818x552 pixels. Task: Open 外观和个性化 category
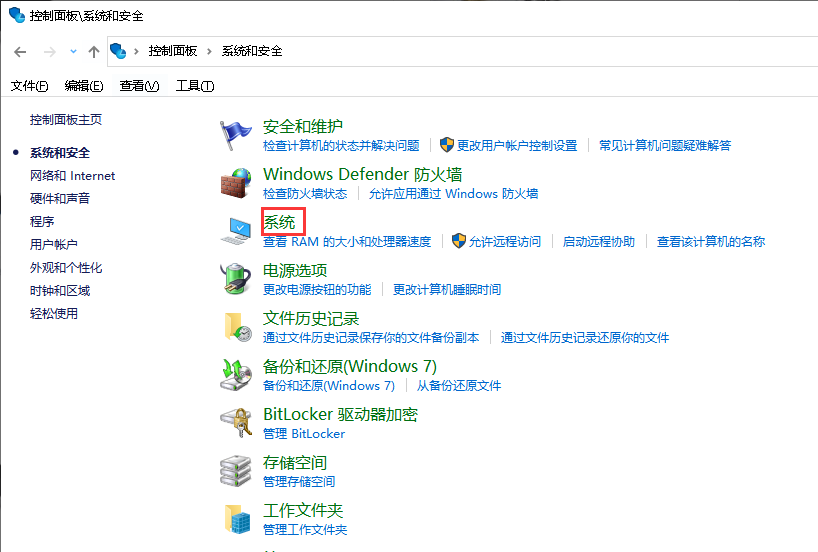click(x=66, y=268)
